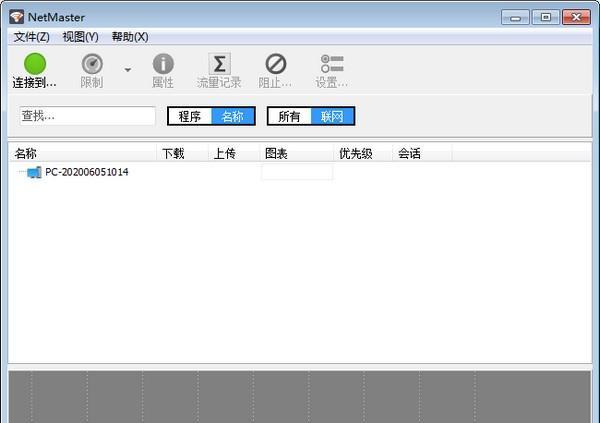The height and width of the screenshot is (423, 600).
Task: Click the search (查找) input field
Action: coord(88,116)
